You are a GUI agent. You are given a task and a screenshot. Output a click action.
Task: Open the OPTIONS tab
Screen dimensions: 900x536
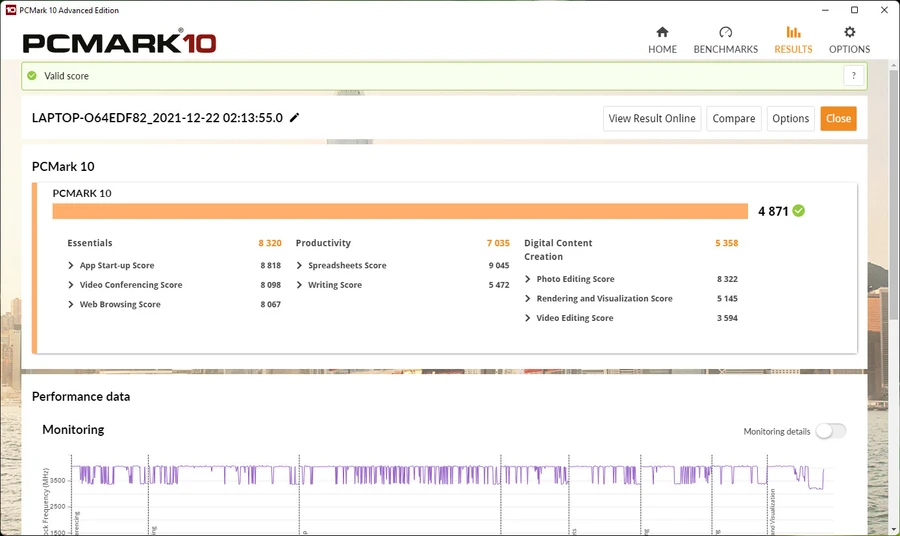click(x=849, y=40)
